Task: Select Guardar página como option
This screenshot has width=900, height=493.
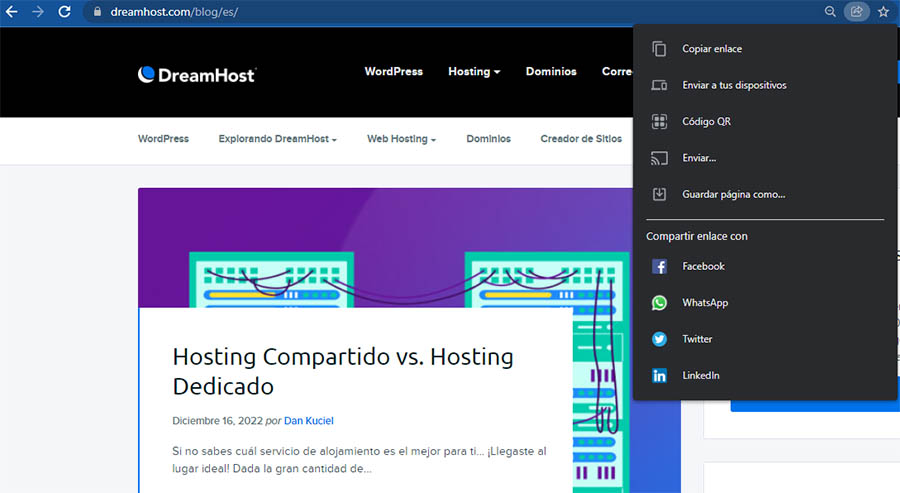Action: point(733,195)
